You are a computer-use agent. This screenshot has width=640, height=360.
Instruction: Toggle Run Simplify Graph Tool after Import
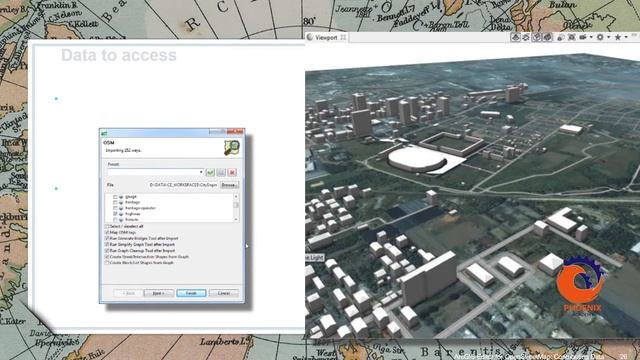click(107, 244)
